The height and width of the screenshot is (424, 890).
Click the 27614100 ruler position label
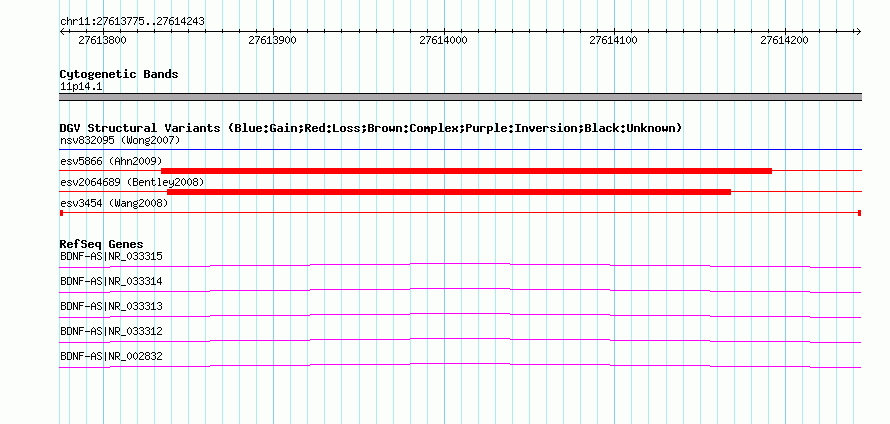click(614, 40)
